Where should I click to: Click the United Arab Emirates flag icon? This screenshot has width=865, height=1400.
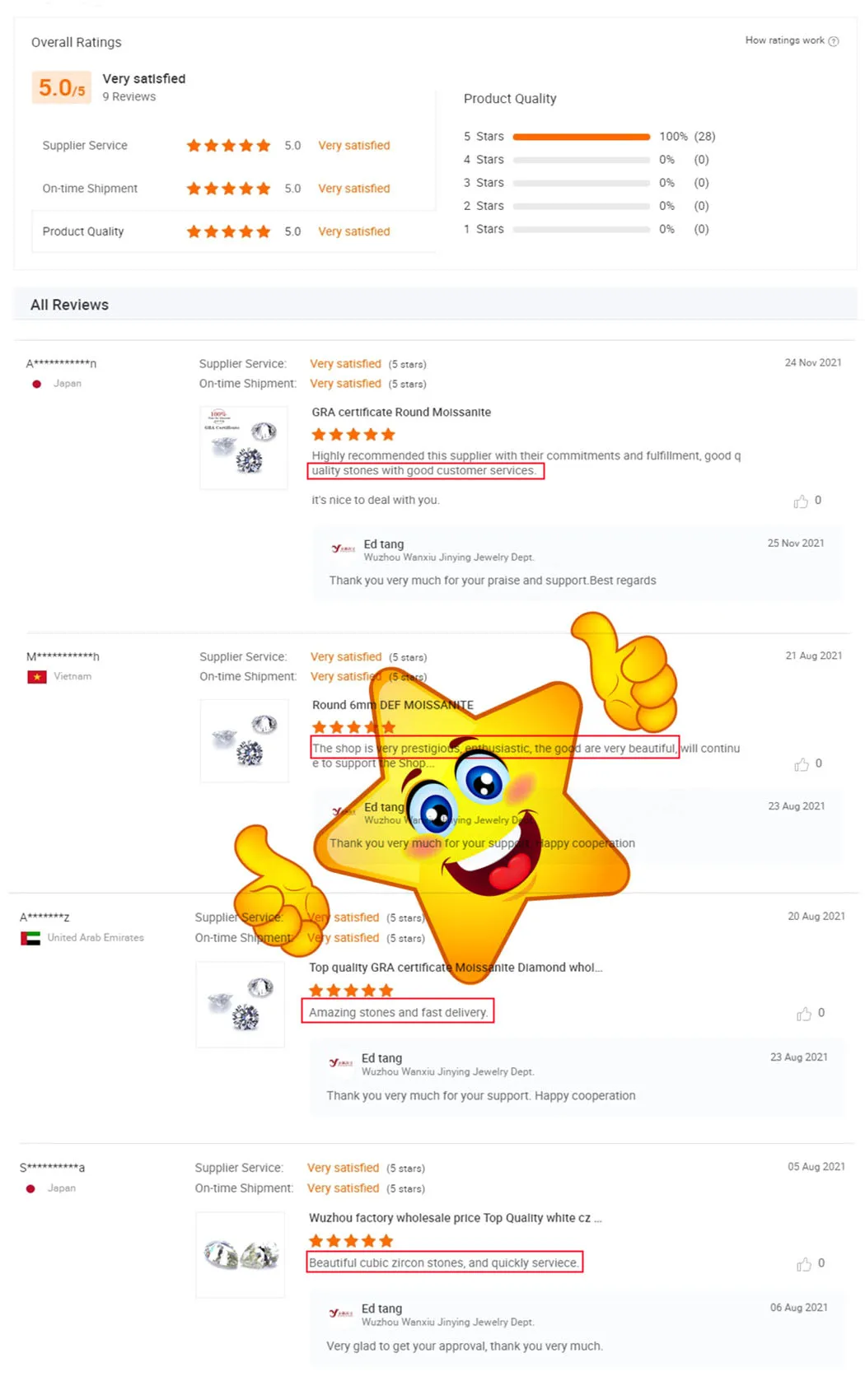coord(30,938)
